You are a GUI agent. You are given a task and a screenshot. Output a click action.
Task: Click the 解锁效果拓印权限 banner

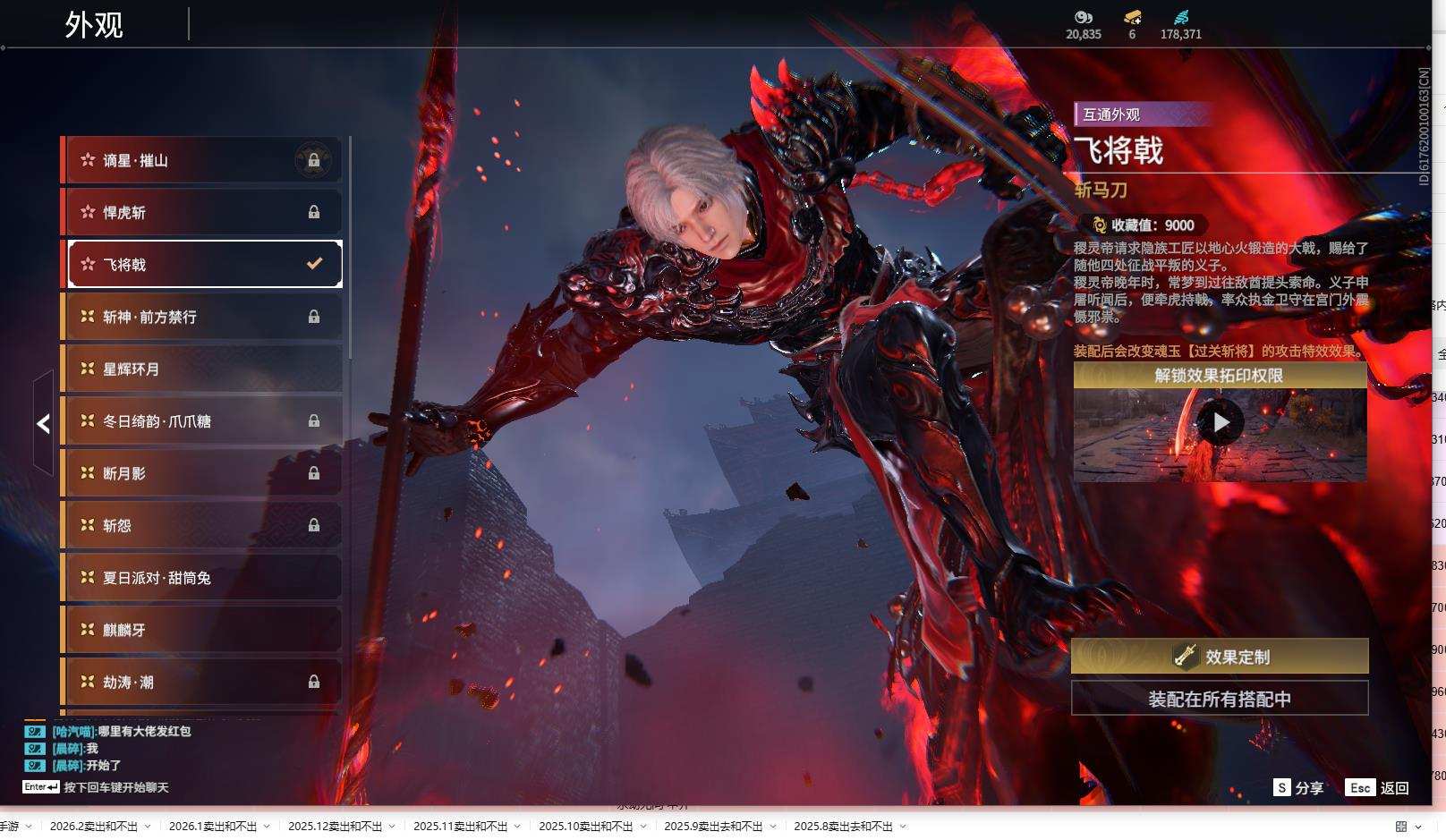[1220, 376]
